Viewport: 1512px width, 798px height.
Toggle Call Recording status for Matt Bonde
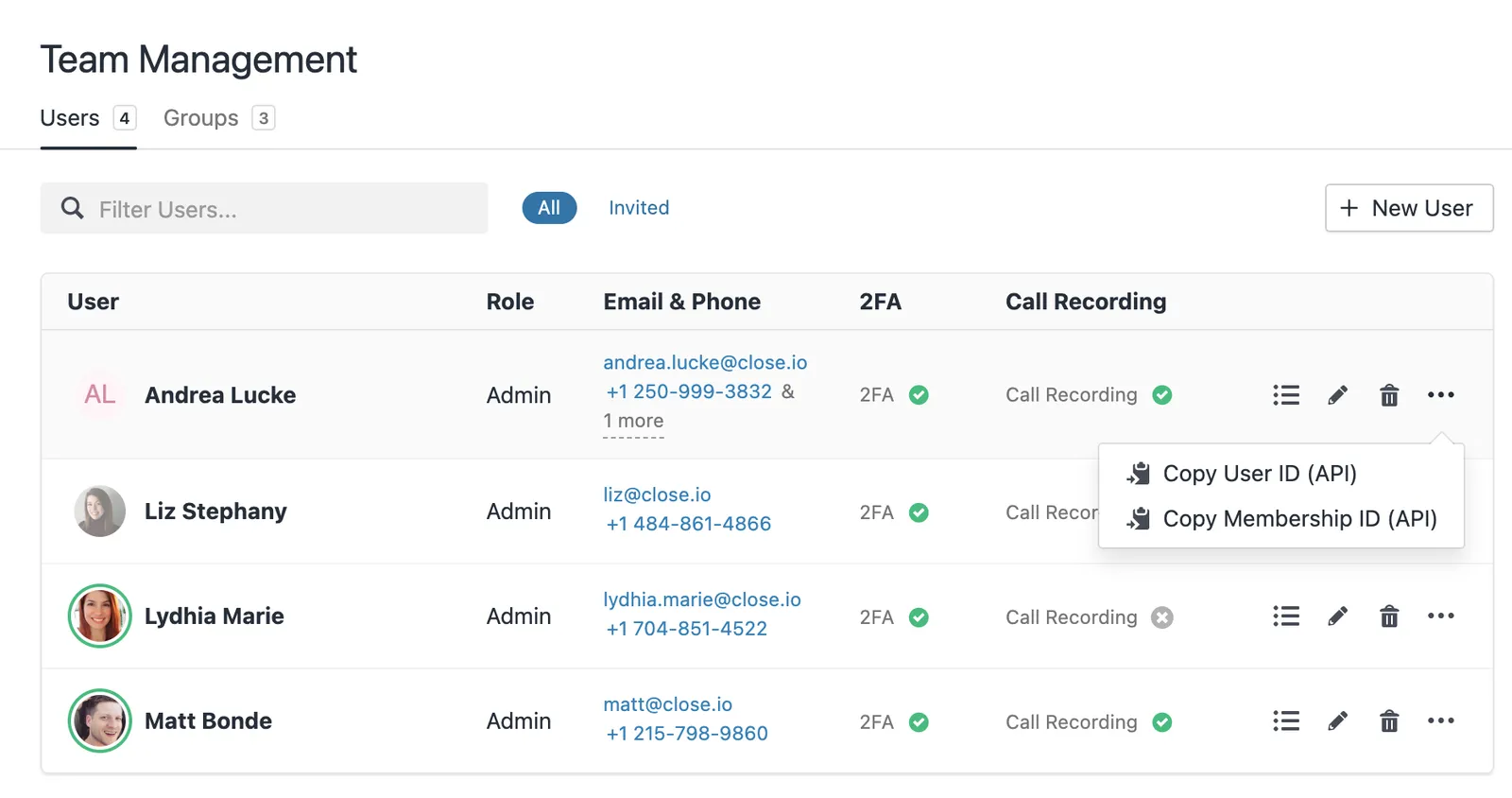point(1162,722)
